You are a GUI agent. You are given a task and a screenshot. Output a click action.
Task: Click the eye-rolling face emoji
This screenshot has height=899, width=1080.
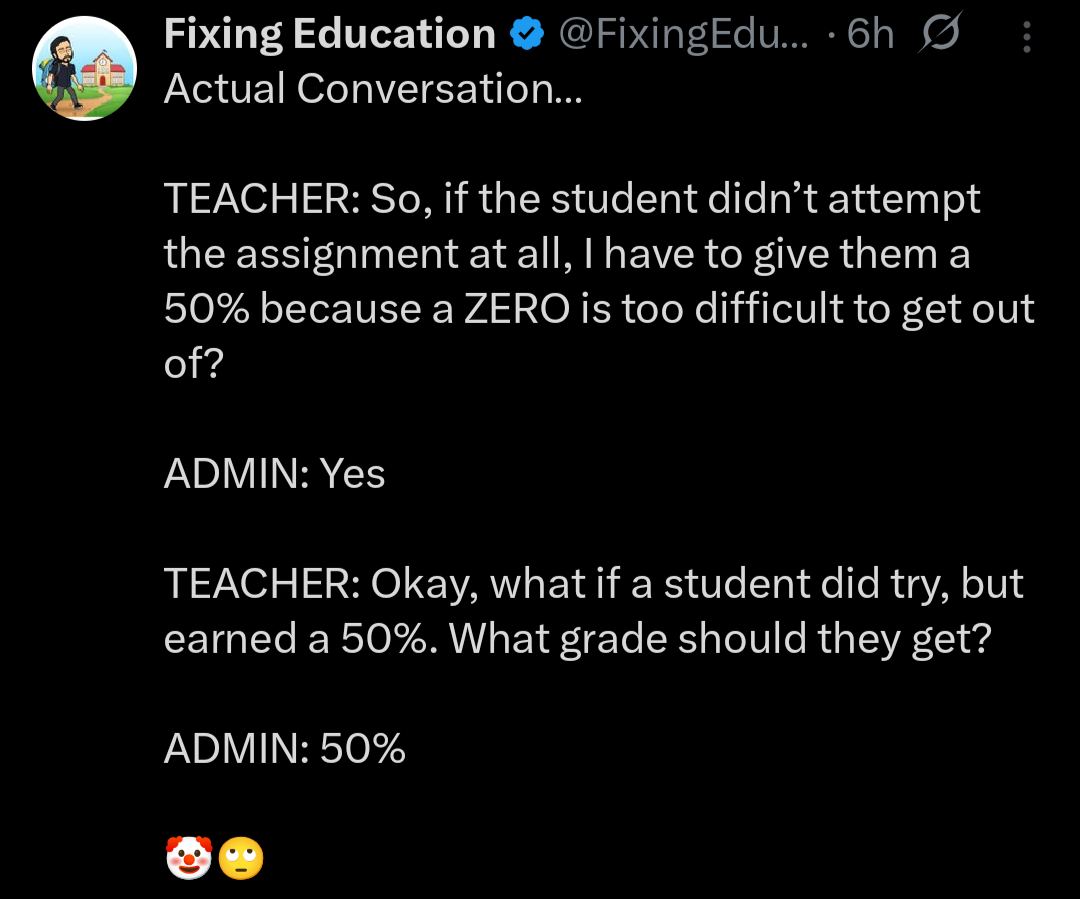tap(241, 858)
